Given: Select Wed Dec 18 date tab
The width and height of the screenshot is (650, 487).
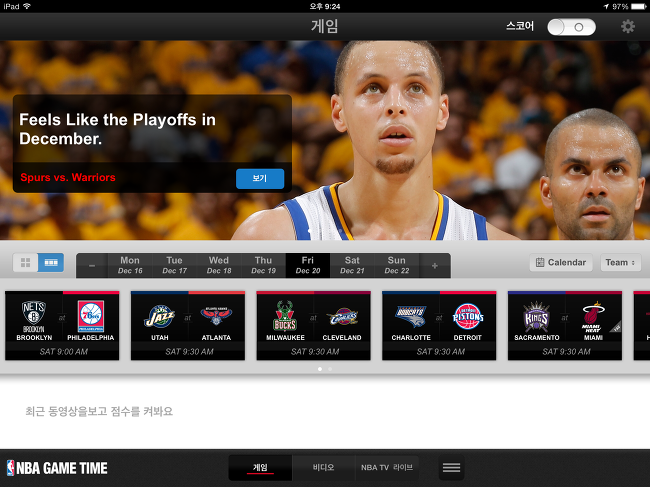Looking at the screenshot, I should (219, 265).
